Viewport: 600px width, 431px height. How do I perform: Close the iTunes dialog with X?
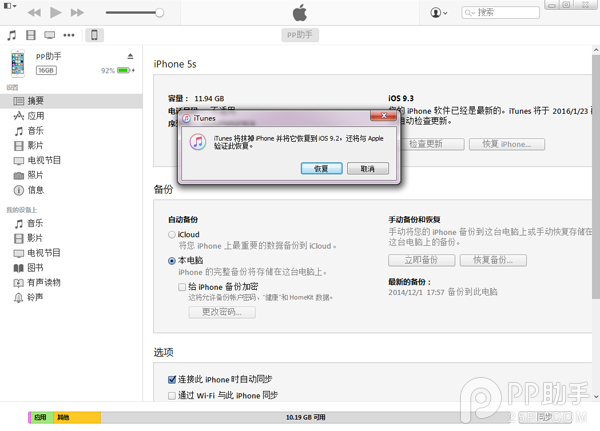[x=383, y=116]
